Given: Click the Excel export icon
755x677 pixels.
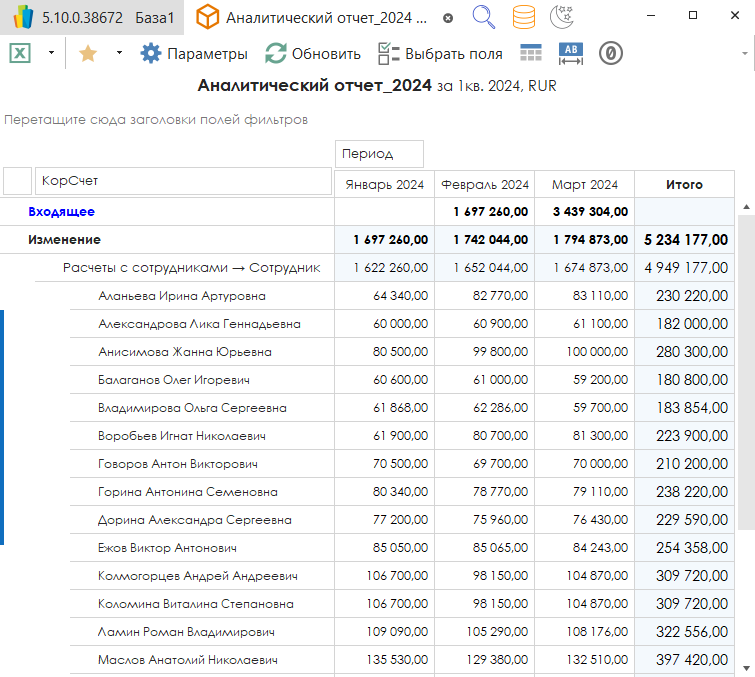Looking at the screenshot, I should point(20,53).
